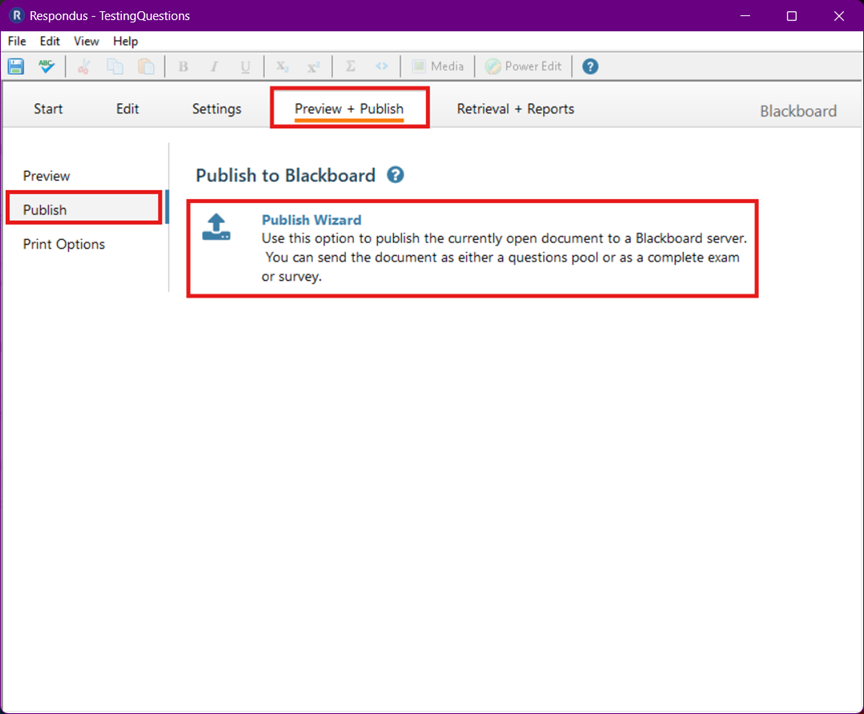Open the Sigma equation editor

click(x=350, y=67)
